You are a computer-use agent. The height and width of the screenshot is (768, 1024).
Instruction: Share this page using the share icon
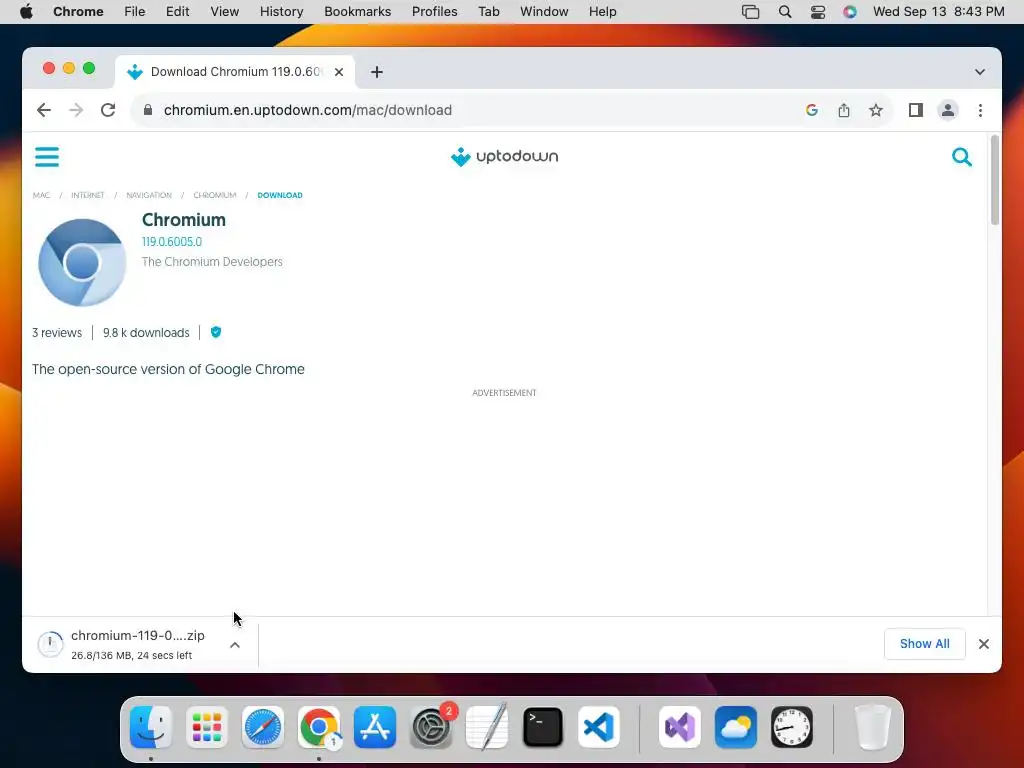coord(844,110)
